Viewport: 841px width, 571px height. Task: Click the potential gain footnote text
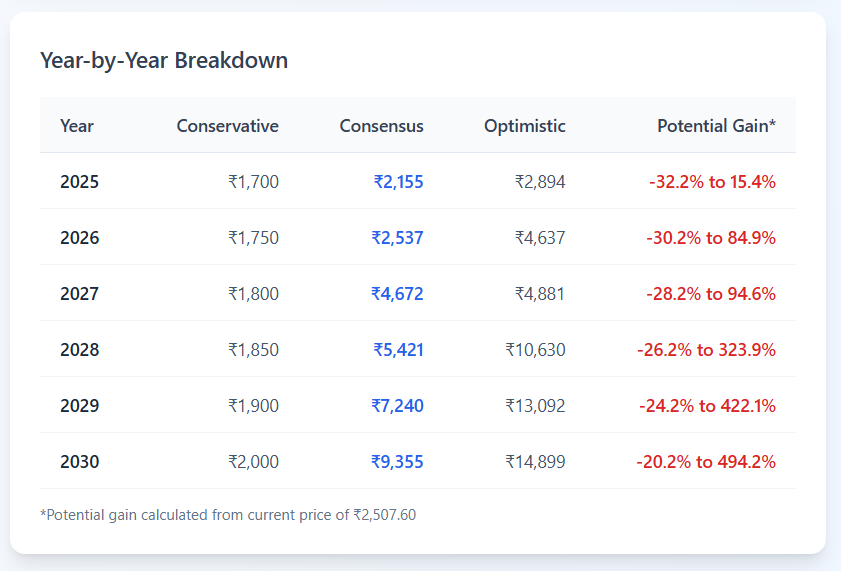228,515
